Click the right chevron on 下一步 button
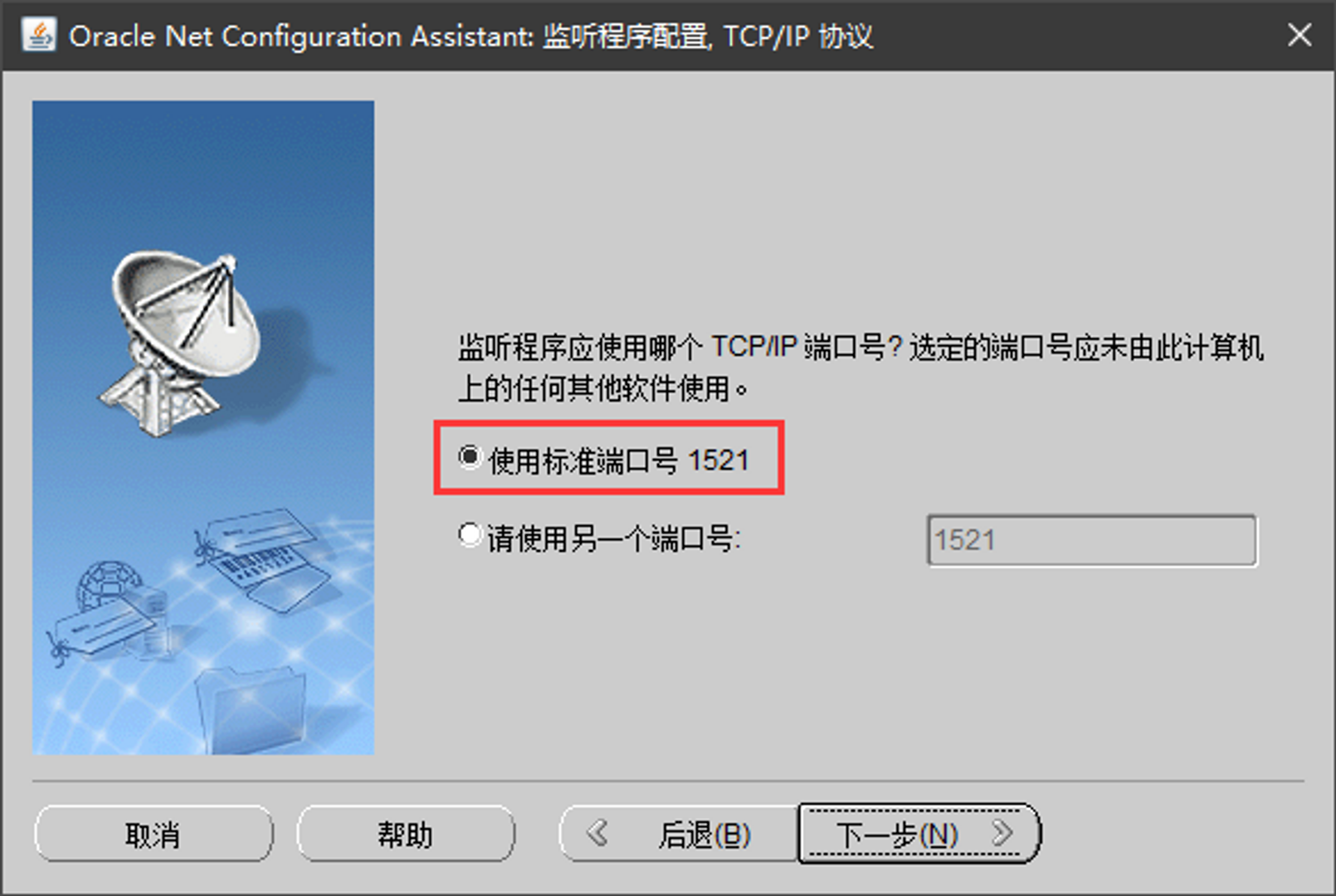The image size is (1336, 896). [1003, 832]
